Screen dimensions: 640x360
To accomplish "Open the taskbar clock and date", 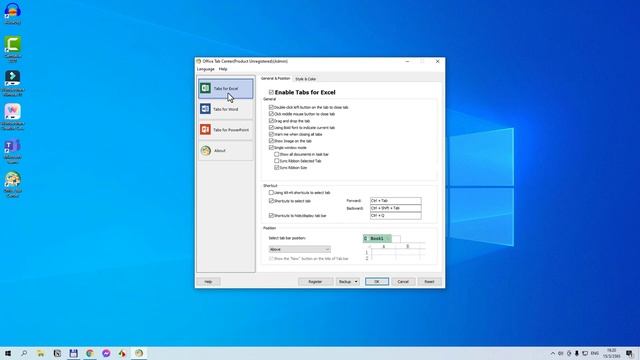I will point(611,353).
